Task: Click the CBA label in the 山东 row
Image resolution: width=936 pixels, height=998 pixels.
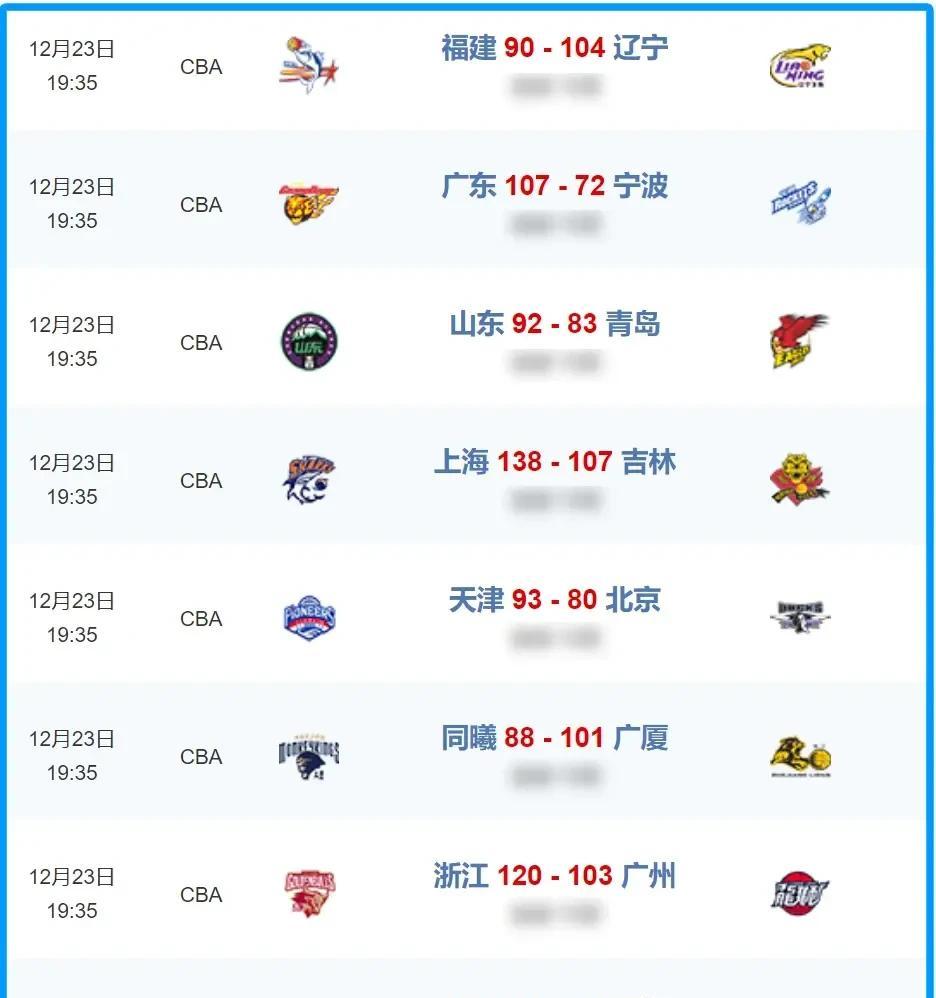Action: click(201, 343)
